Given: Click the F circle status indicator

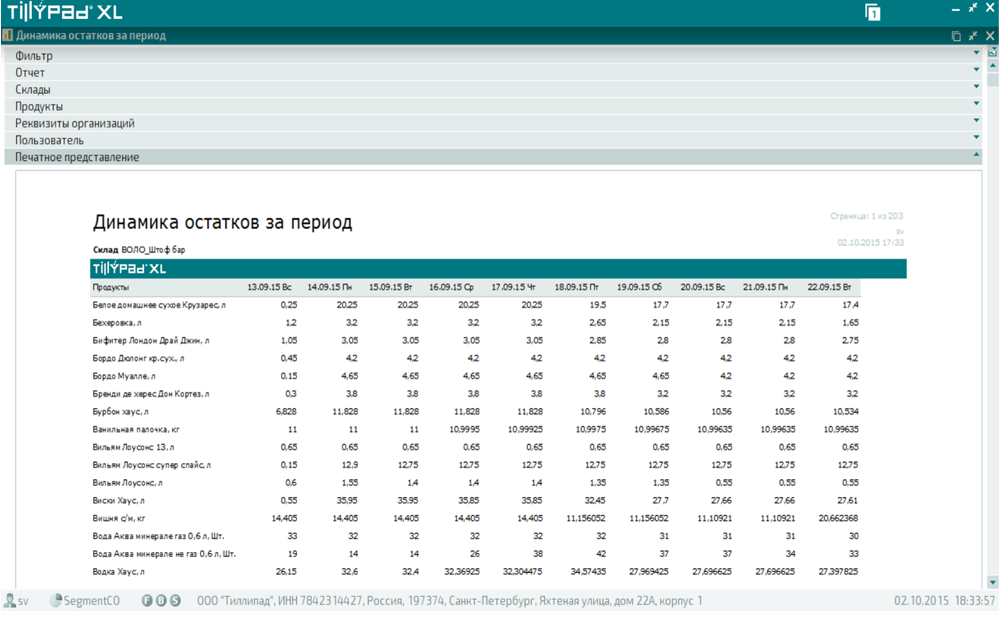Looking at the screenshot, I should point(146,601).
